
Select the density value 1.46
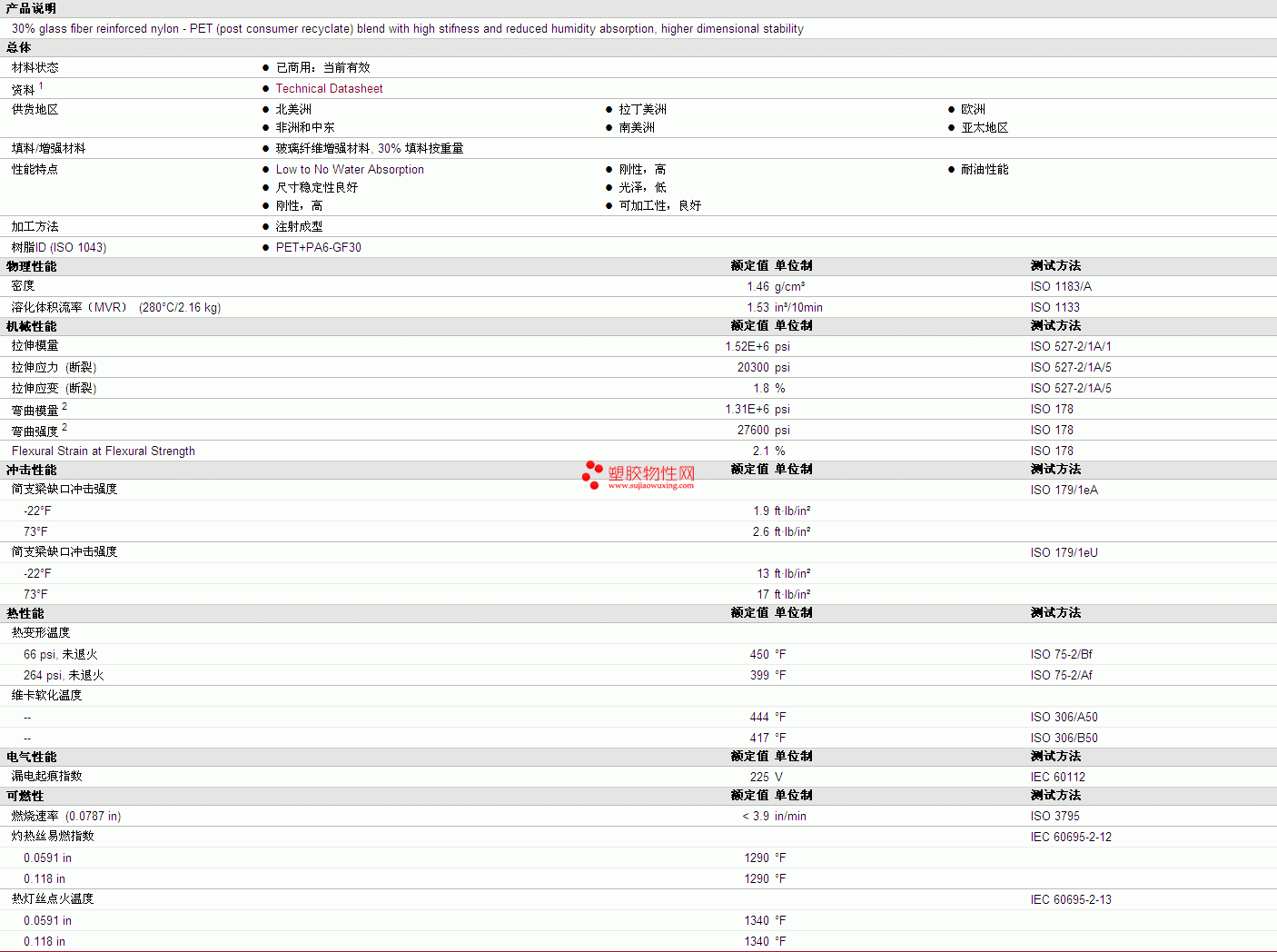pyautogui.click(x=757, y=287)
